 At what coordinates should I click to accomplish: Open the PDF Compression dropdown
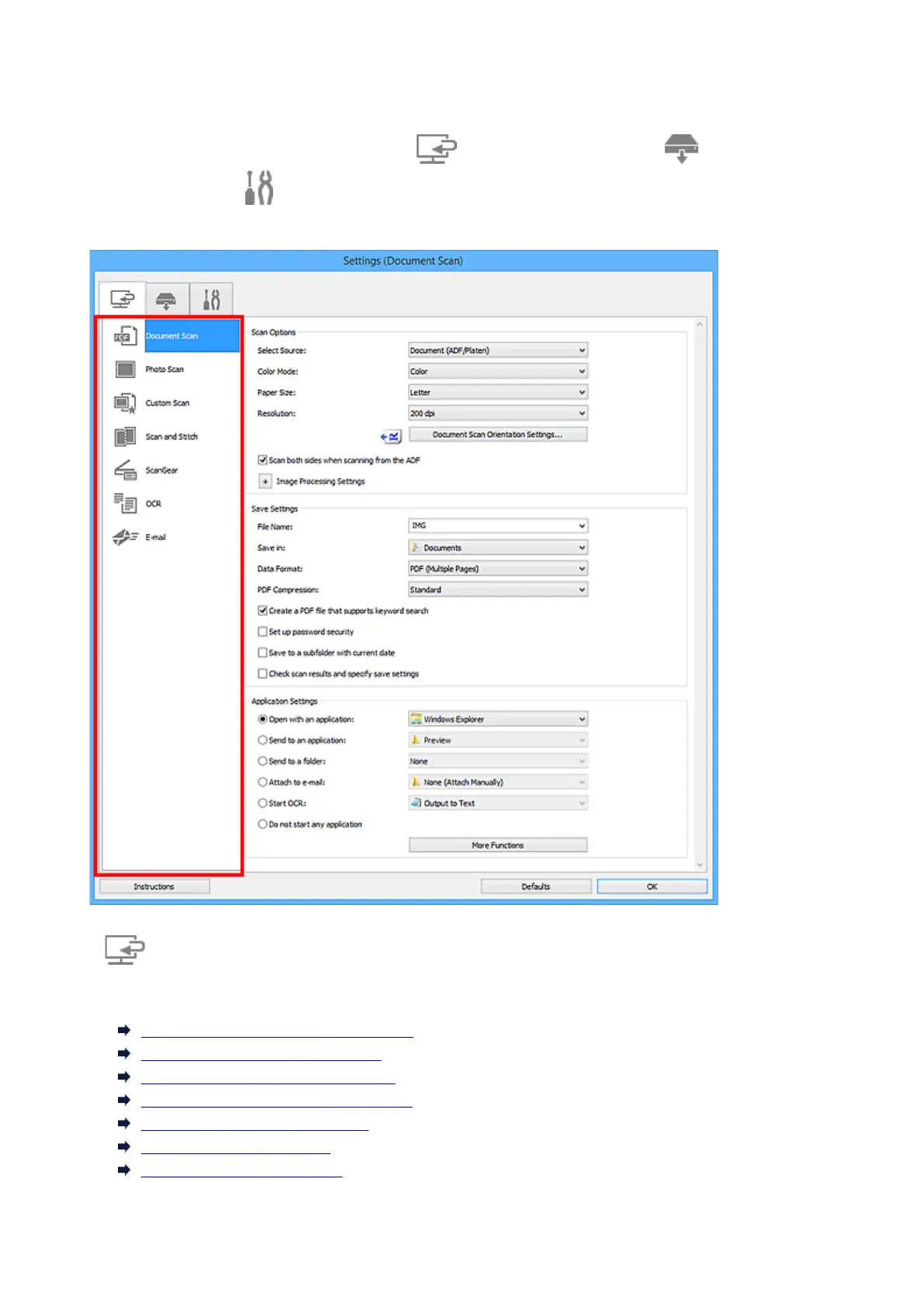point(498,590)
